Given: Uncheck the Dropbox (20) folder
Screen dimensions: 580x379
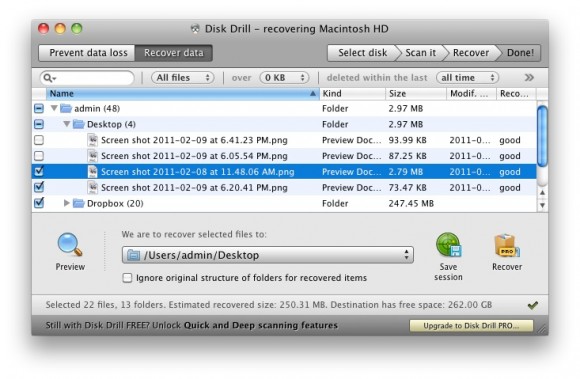Looking at the screenshot, I should point(39,203).
